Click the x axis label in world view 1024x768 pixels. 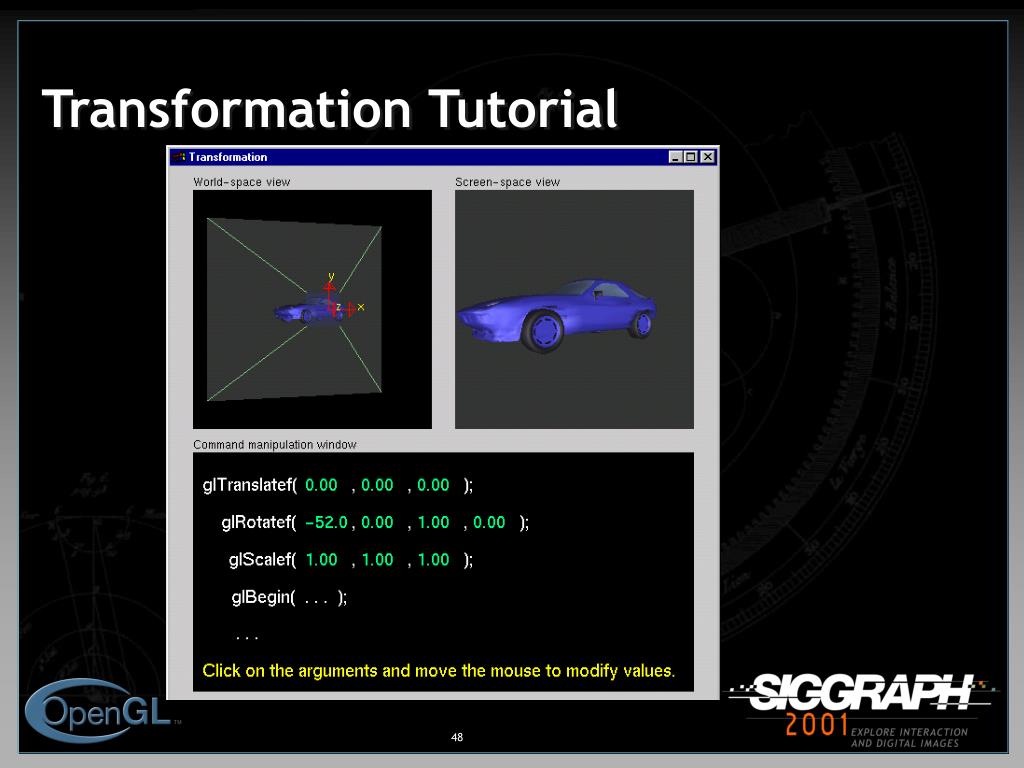(x=361, y=307)
